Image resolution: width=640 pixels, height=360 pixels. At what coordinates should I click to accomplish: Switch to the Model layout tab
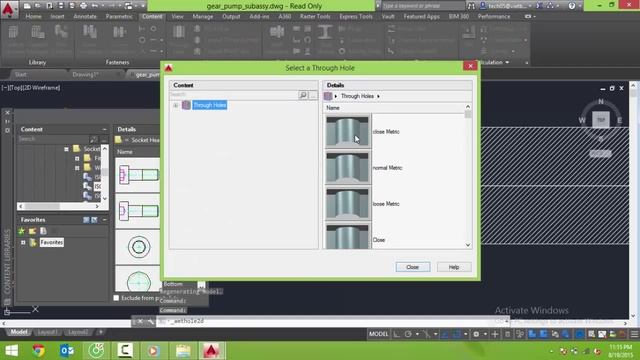click(19, 332)
